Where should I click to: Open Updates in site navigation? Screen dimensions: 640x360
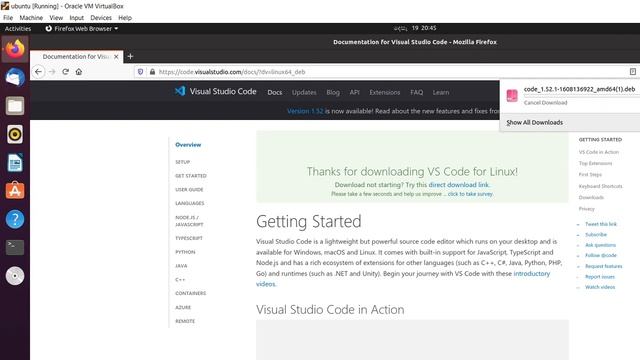click(304, 92)
